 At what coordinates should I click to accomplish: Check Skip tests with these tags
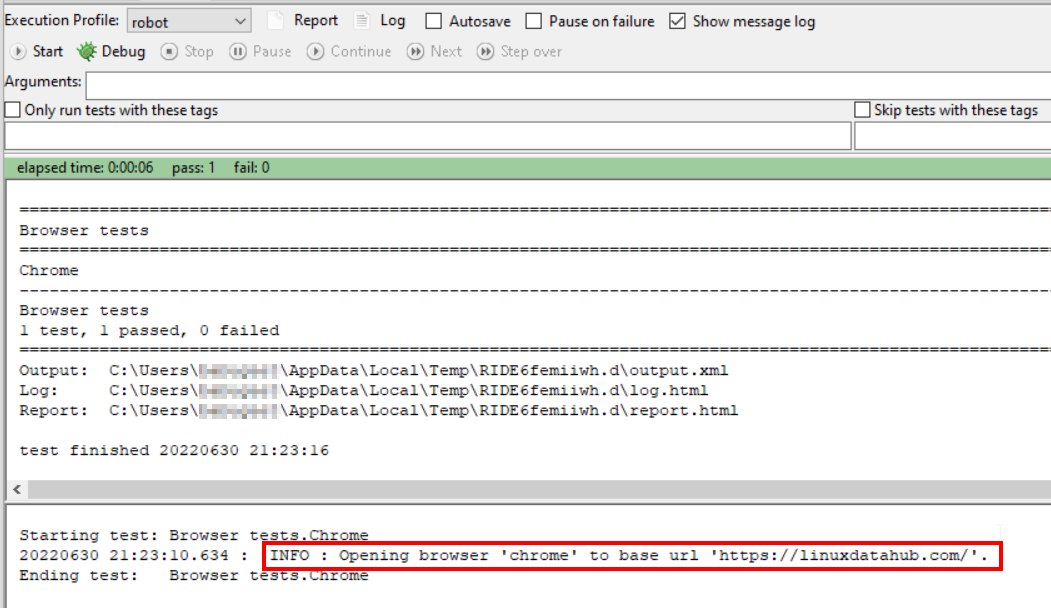862,110
